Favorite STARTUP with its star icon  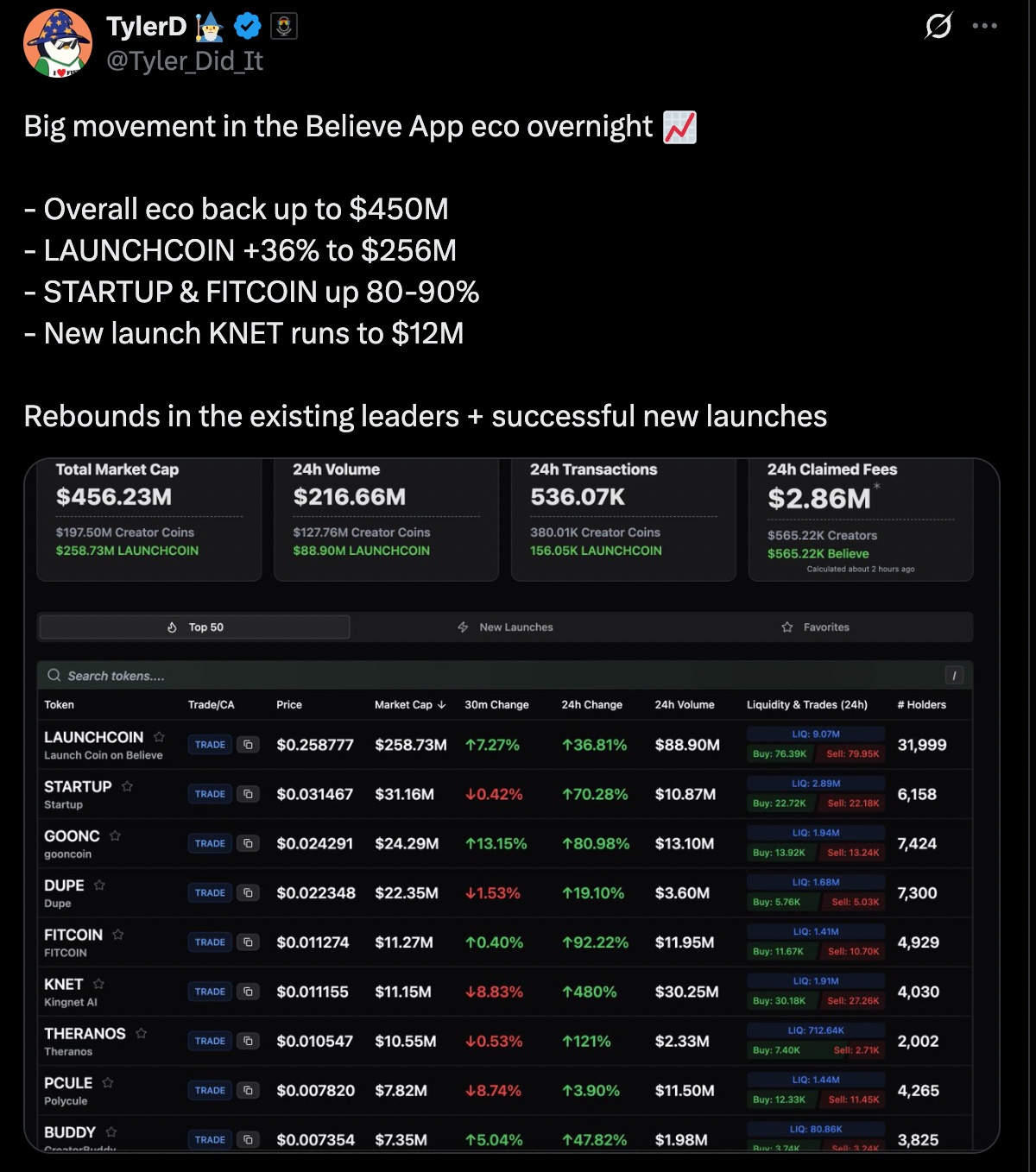127,786
